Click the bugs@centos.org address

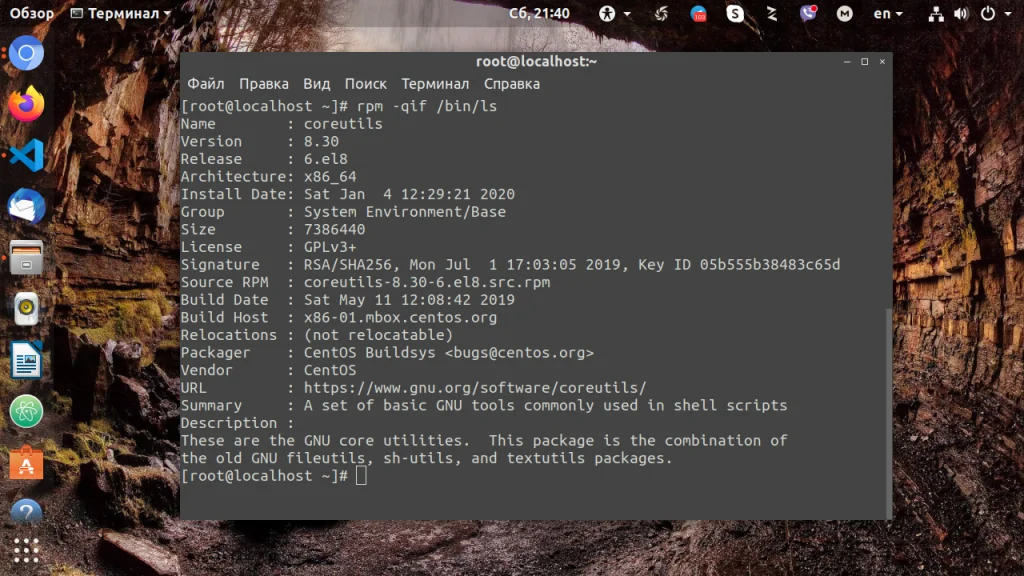(x=519, y=353)
